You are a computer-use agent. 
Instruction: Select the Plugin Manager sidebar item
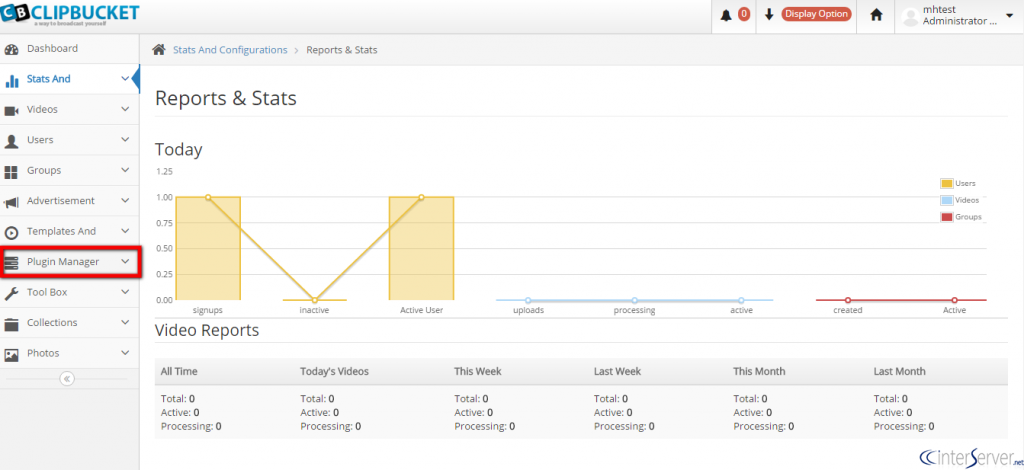(69, 262)
